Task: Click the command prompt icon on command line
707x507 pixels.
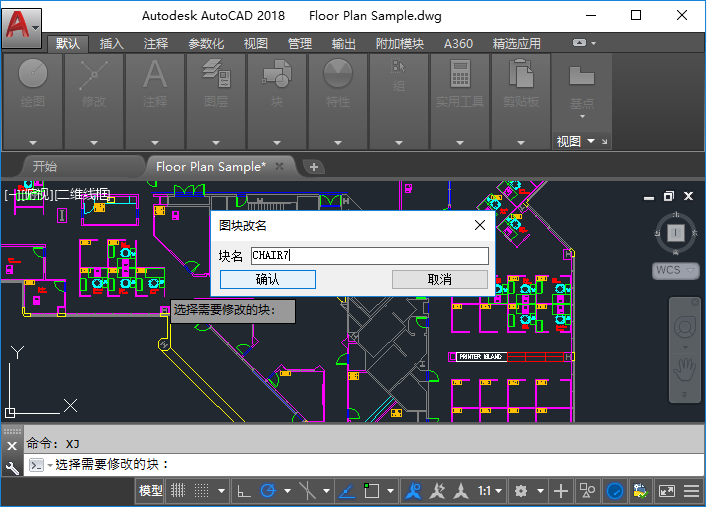Action: [x=36, y=465]
